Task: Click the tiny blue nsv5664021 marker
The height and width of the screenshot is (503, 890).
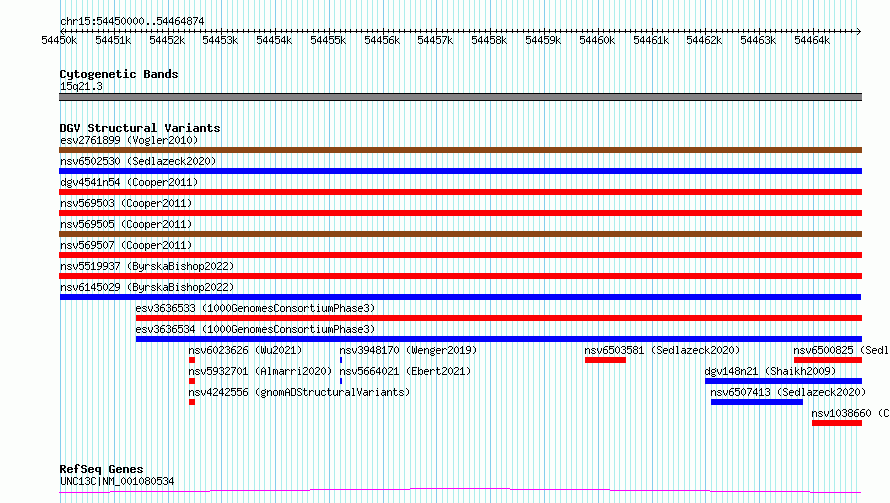Action: point(341,381)
